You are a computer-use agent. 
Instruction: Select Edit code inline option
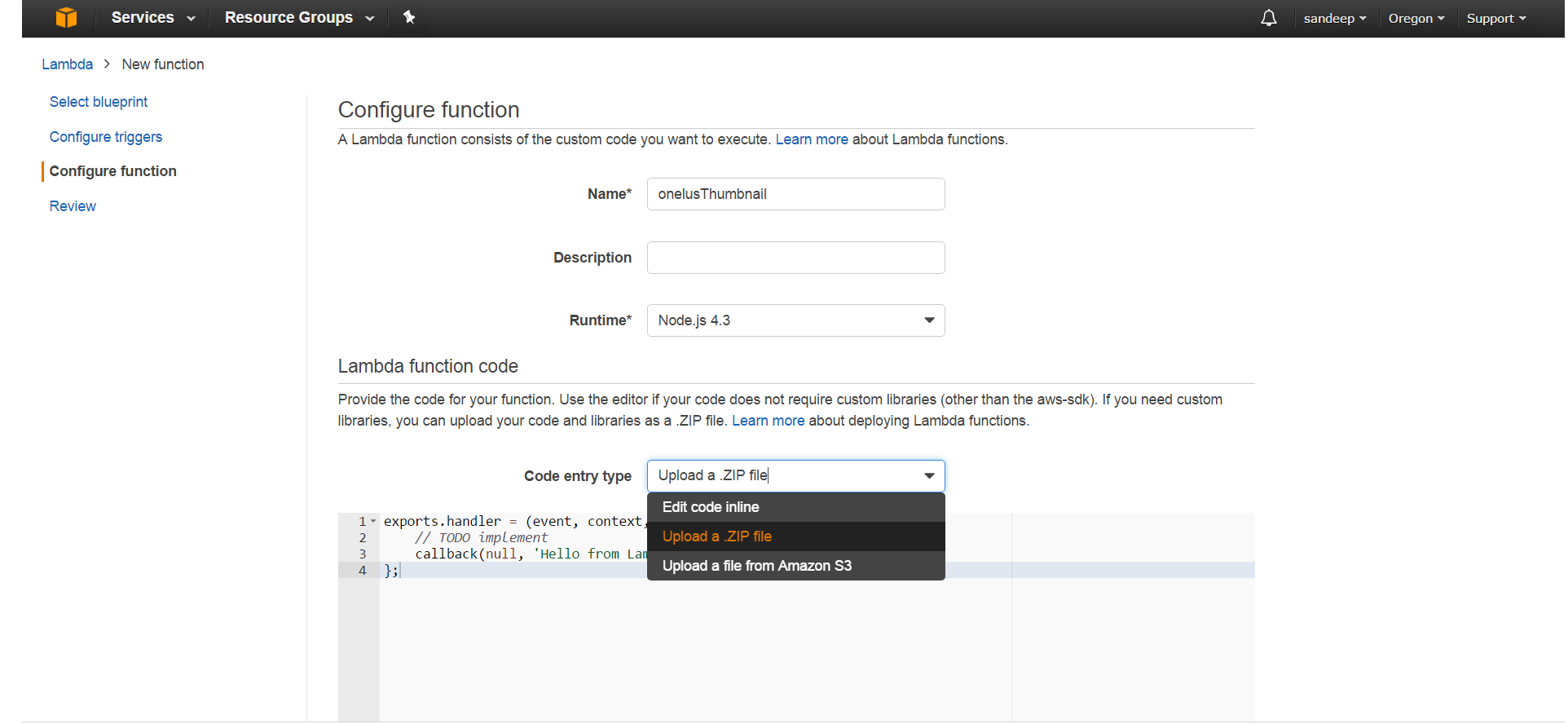click(x=711, y=507)
